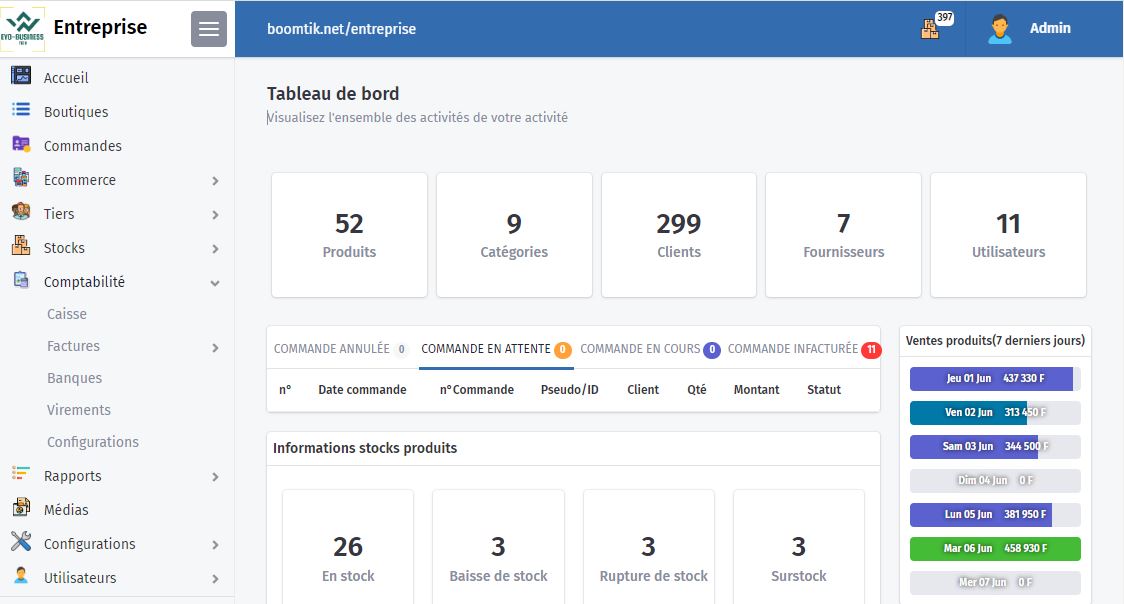Expand the Tiers submenu arrow
The width and height of the screenshot is (1124, 604).
point(215,215)
